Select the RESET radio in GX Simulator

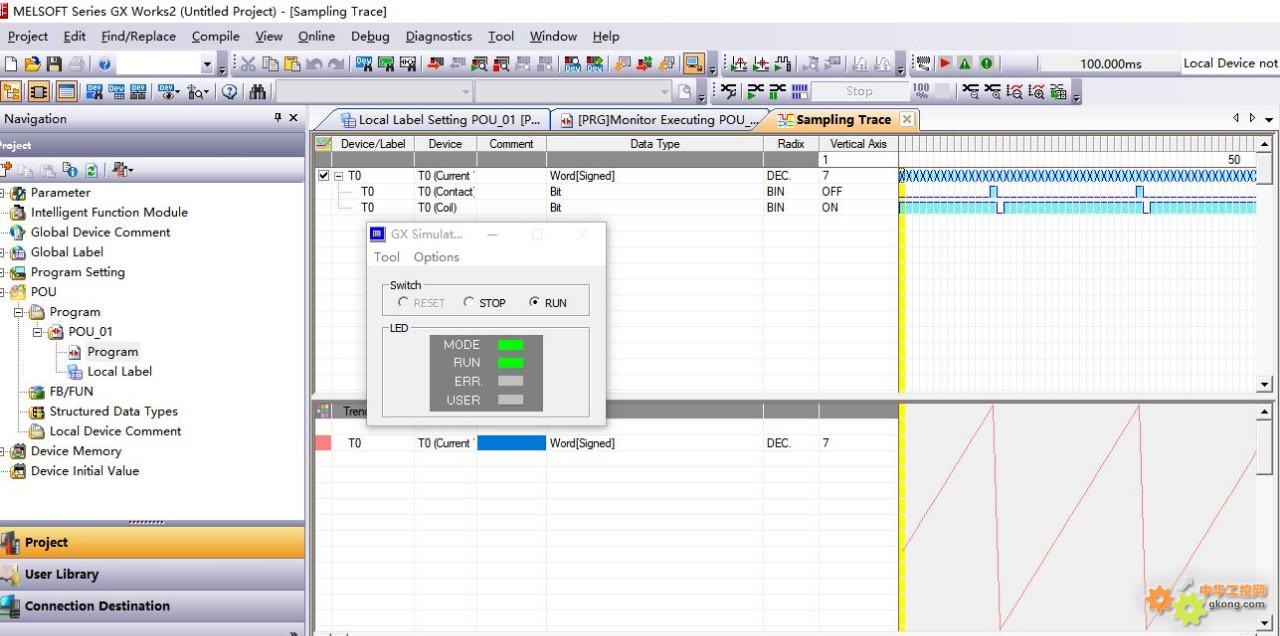[403, 302]
